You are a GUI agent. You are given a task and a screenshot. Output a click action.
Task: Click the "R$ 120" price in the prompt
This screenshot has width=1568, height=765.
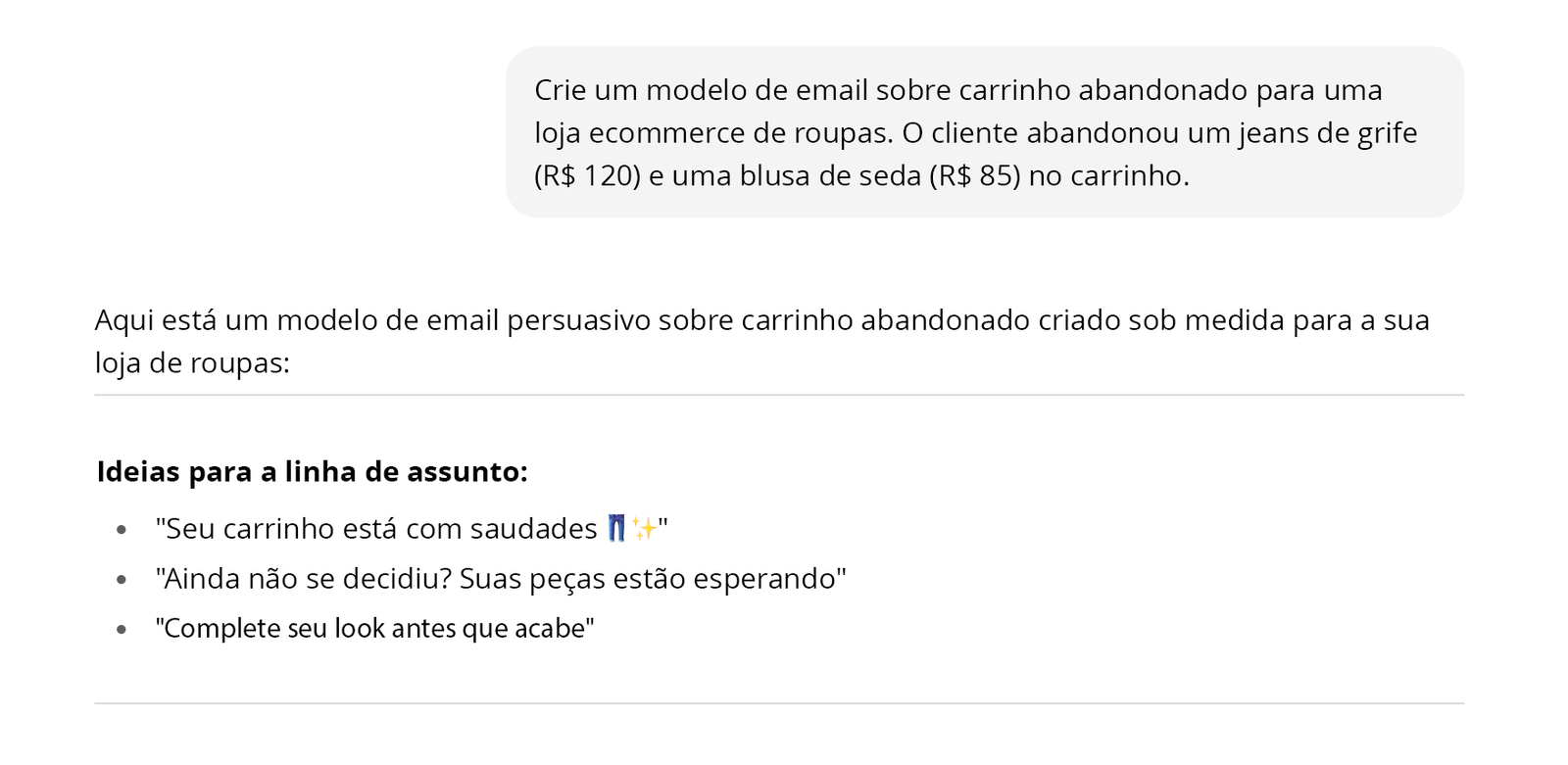click(x=588, y=176)
